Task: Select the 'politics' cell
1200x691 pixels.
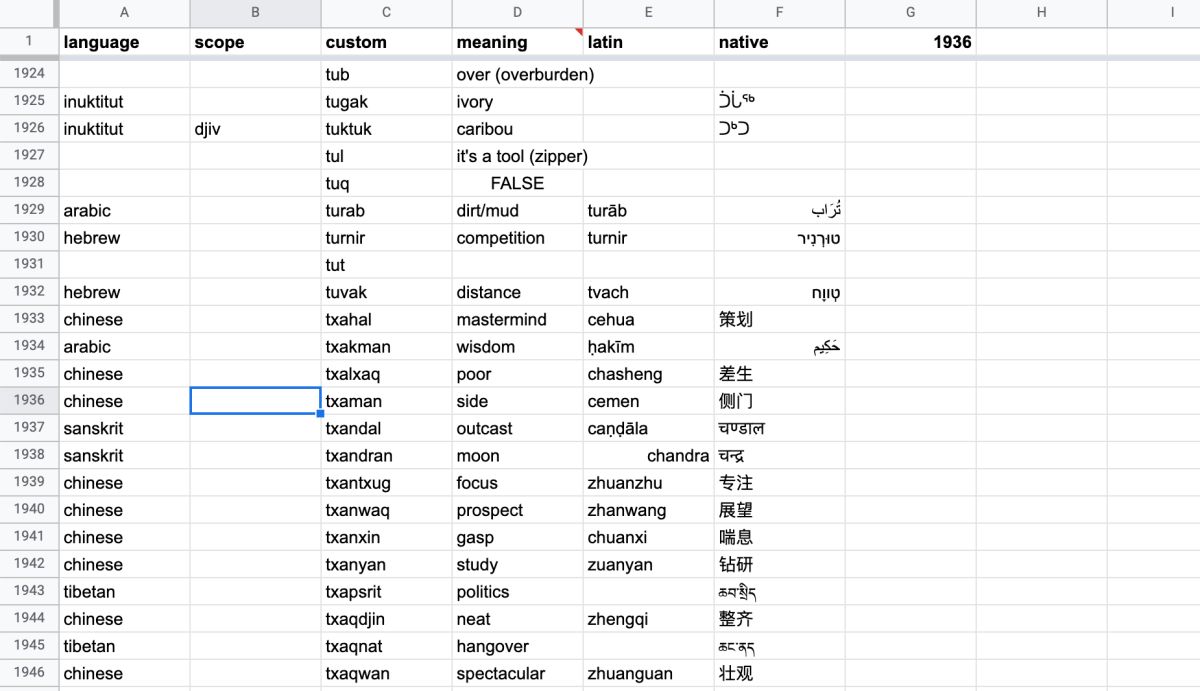Action: (x=518, y=592)
